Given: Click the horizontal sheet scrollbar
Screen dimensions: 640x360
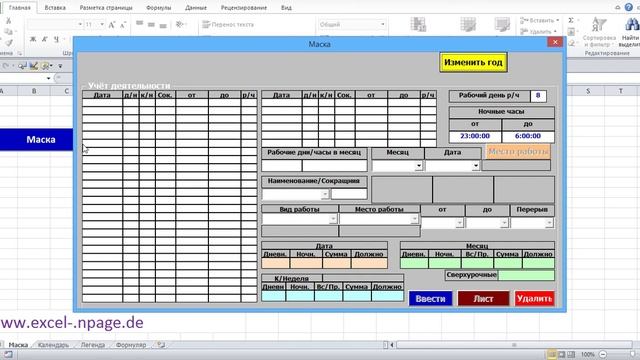Looking at the screenshot, I should coord(514,345).
